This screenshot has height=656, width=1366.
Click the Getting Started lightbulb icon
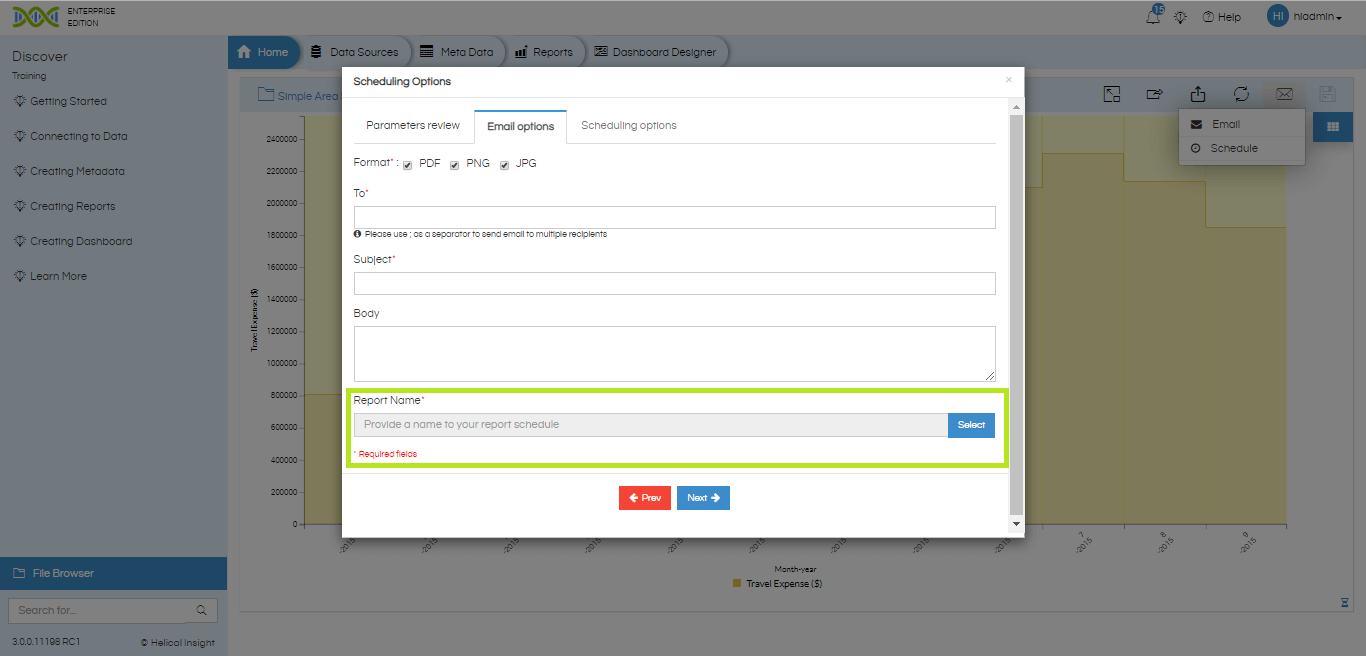[19, 101]
